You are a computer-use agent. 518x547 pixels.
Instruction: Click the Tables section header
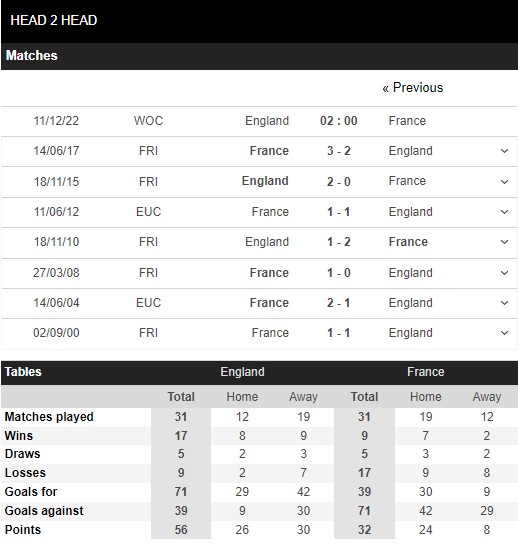pyautogui.click(x=23, y=372)
